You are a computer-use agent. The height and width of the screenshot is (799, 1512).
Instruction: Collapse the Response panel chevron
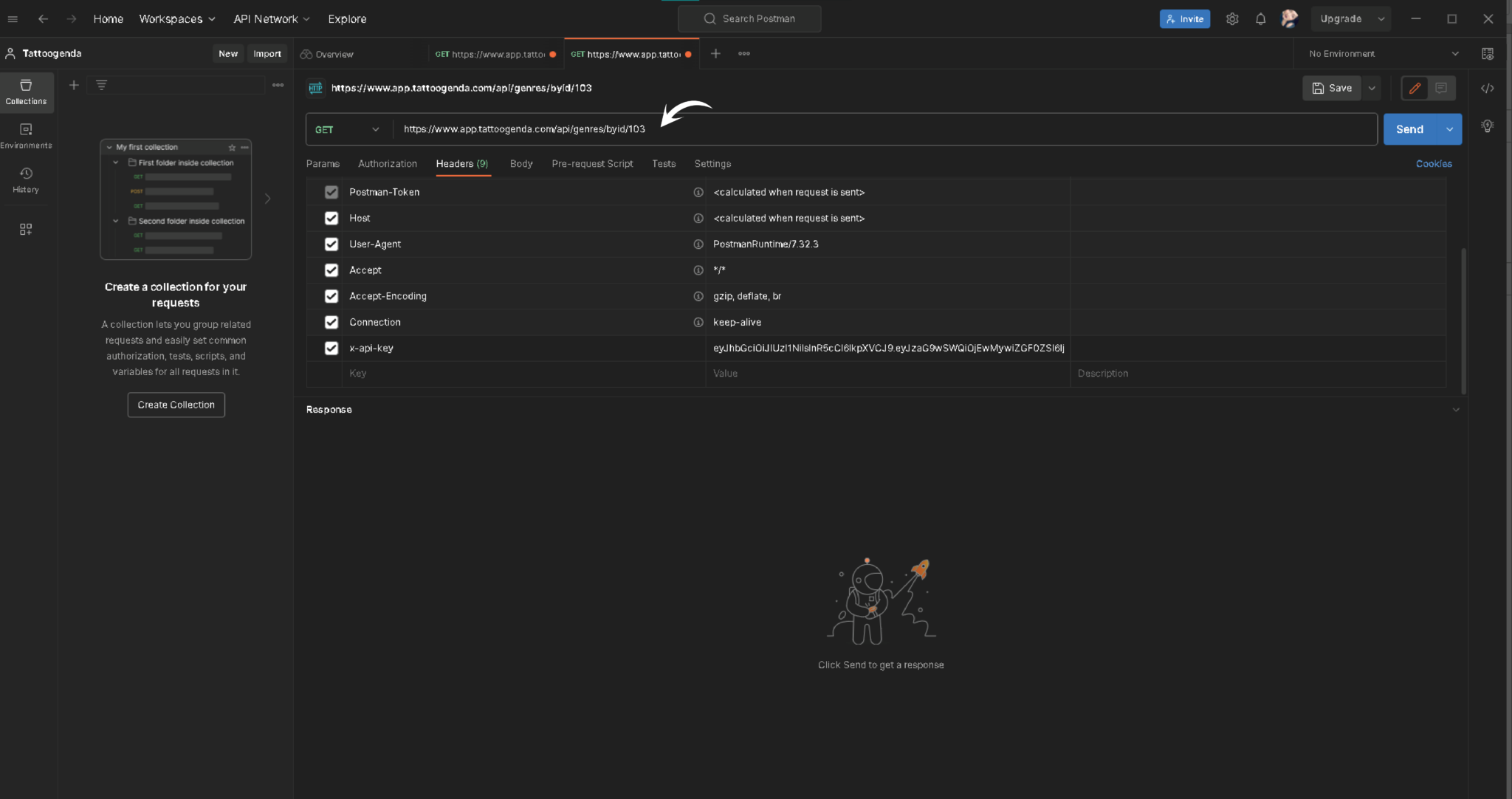tap(1456, 410)
